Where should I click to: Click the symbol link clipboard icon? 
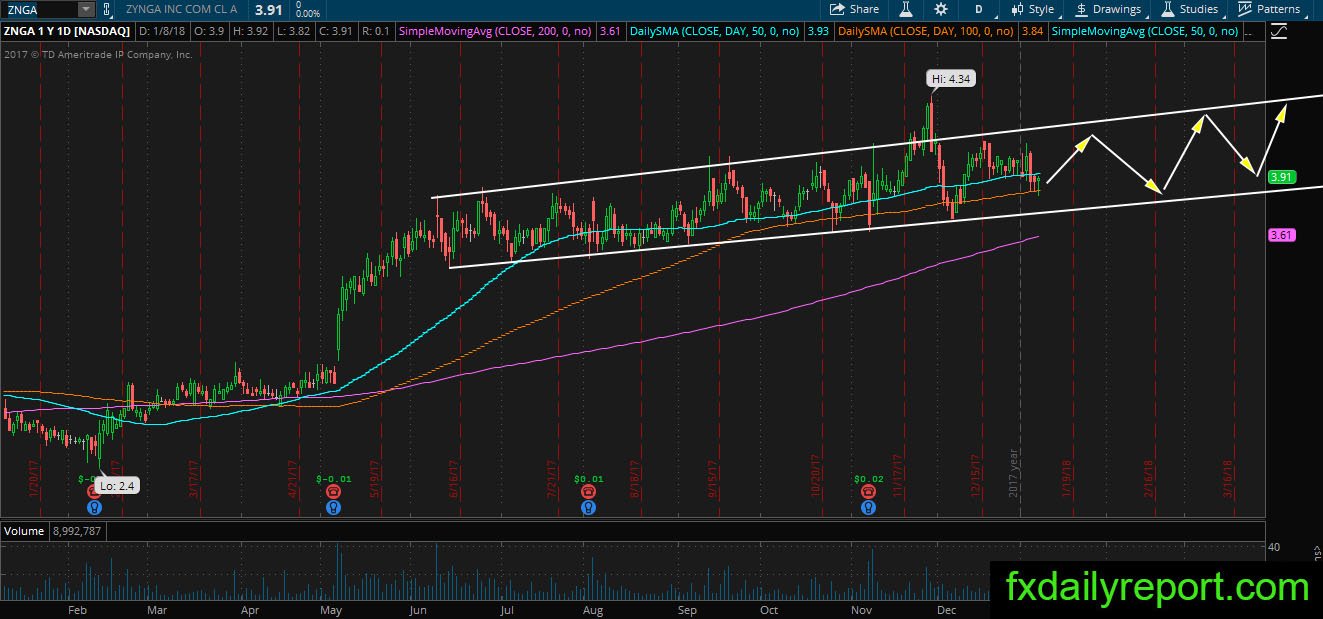108,9
